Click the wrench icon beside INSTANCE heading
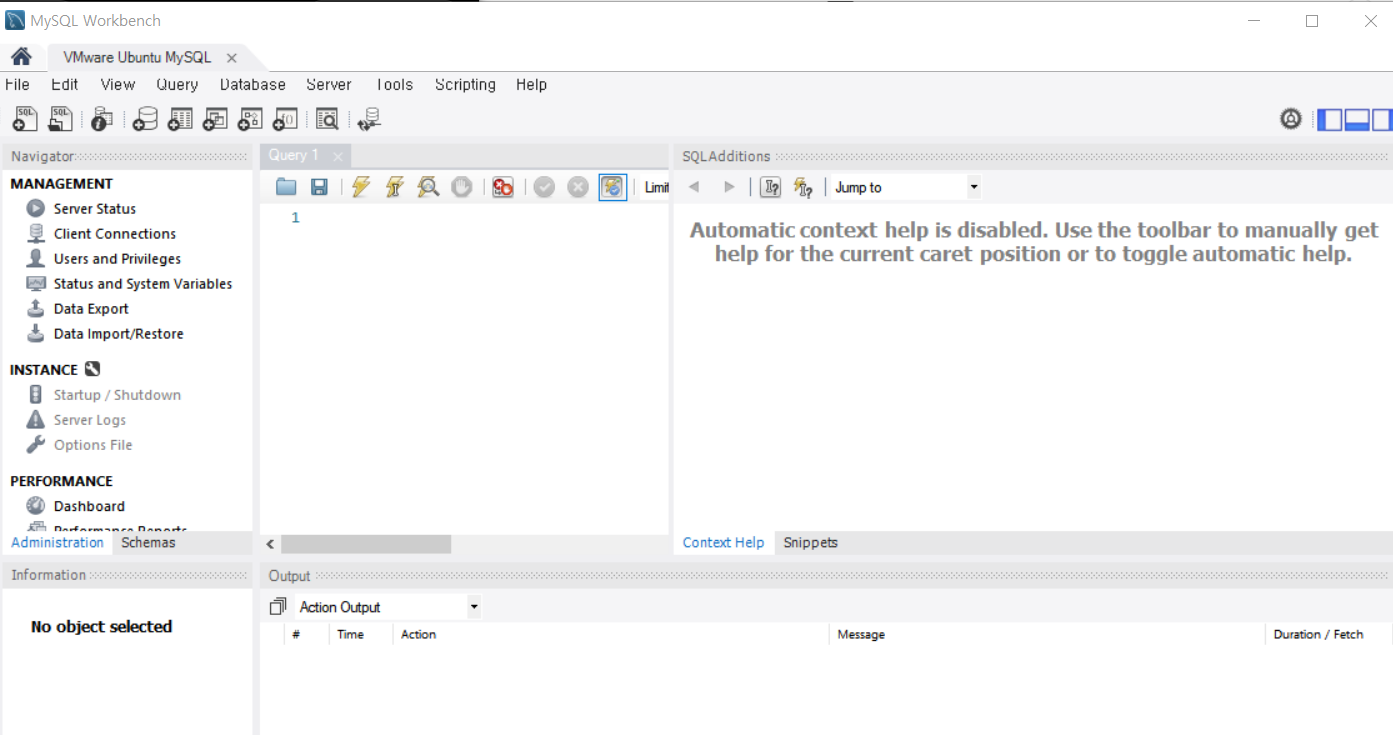This screenshot has height=735, width=1393. click(92, 369)
